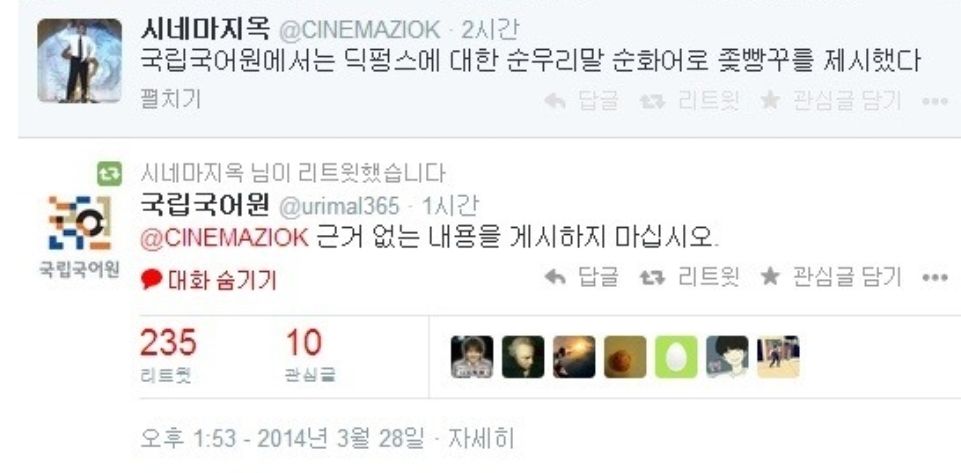Reply to the 시네마지옥 tweet
The width and height of the screenshot is (961, 473).
point(581,100)
